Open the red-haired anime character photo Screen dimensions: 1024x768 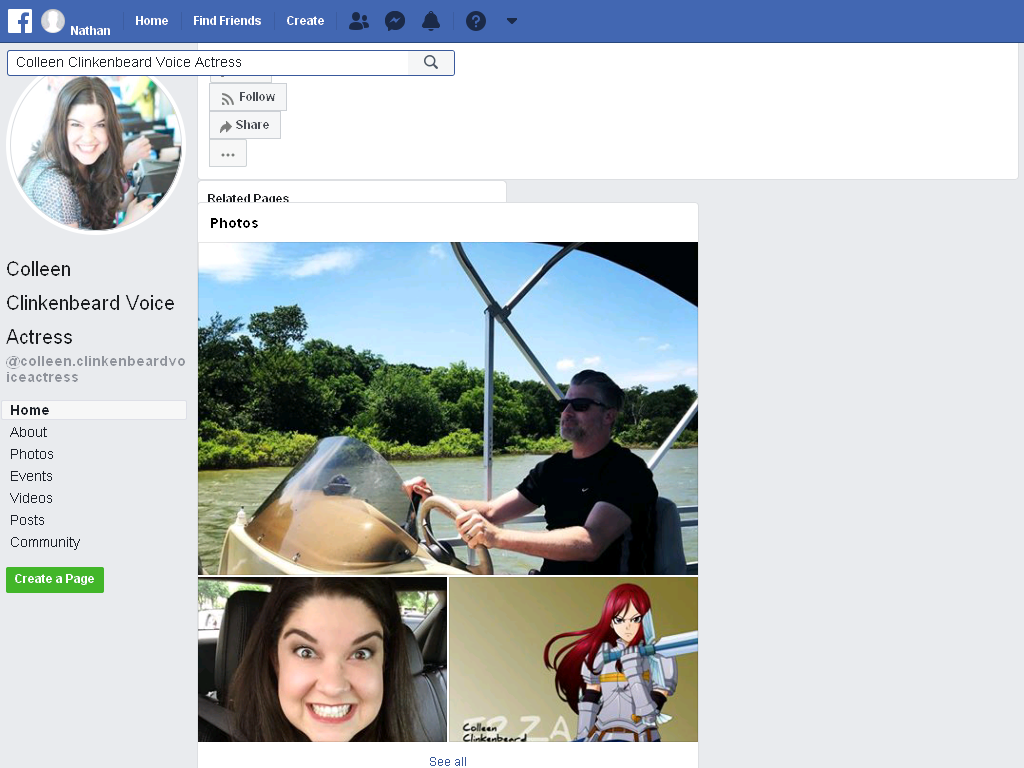click(573, 659)
